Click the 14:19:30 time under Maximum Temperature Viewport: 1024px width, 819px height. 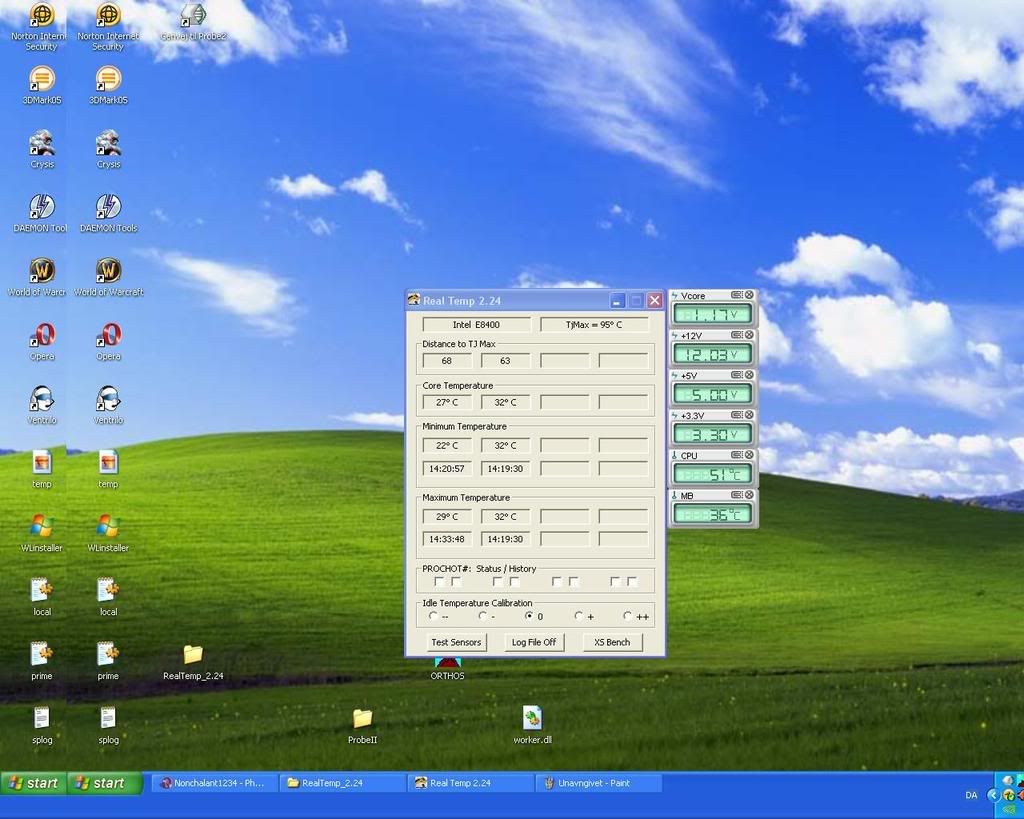click(x=505, y=539)
